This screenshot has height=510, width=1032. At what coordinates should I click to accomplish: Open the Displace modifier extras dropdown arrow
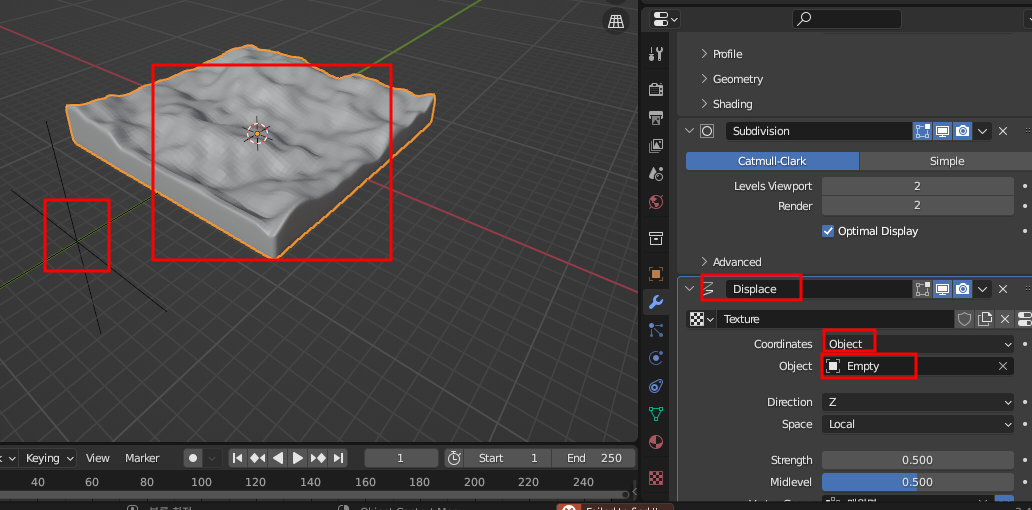click(x=983, y=288)
